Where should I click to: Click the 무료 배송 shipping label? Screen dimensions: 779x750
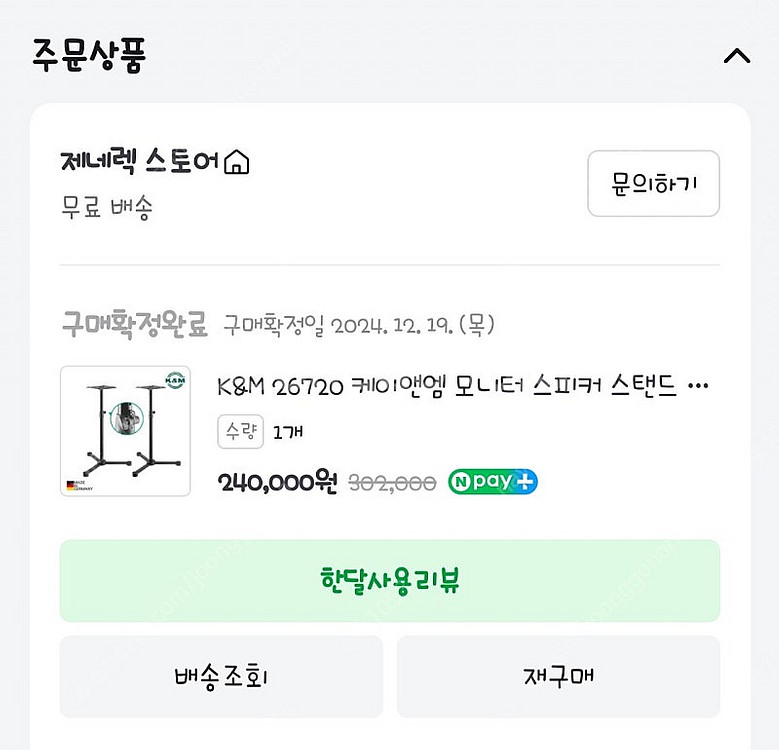click(106, 209)
